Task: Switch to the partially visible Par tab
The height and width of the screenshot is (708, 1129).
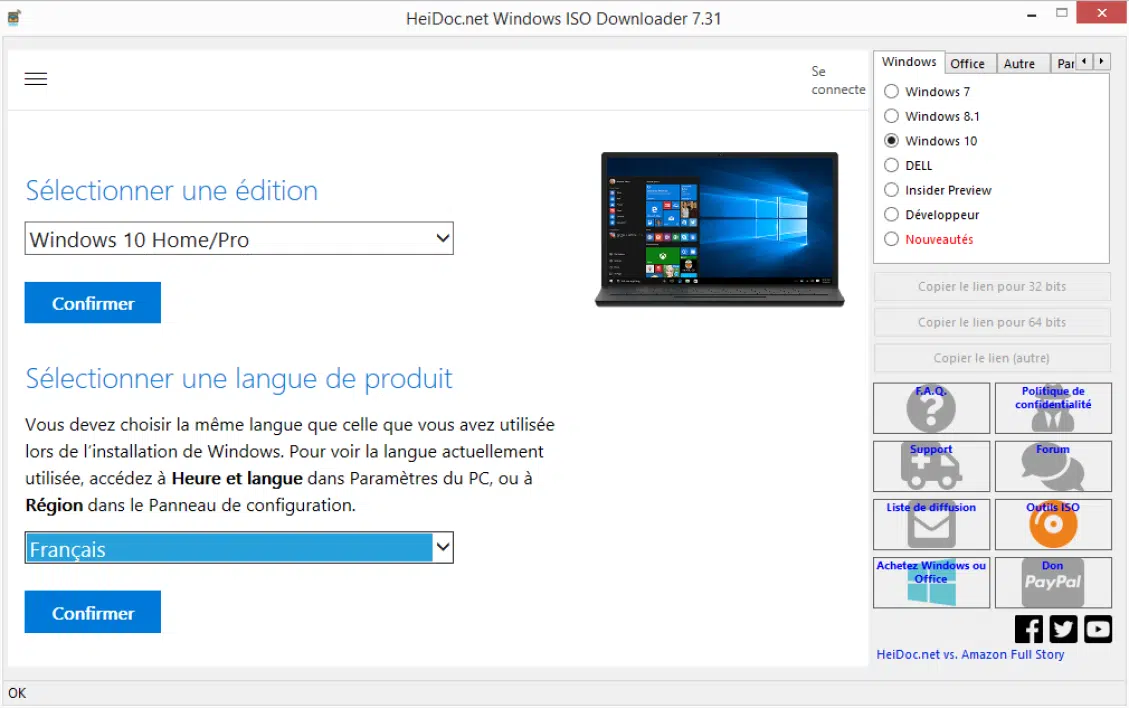Action: (1064, 63)
